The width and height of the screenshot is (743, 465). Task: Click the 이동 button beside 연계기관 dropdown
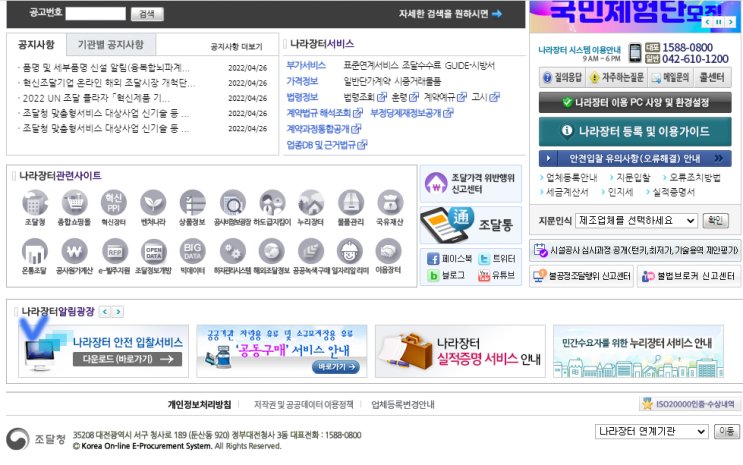pos(726,431)
